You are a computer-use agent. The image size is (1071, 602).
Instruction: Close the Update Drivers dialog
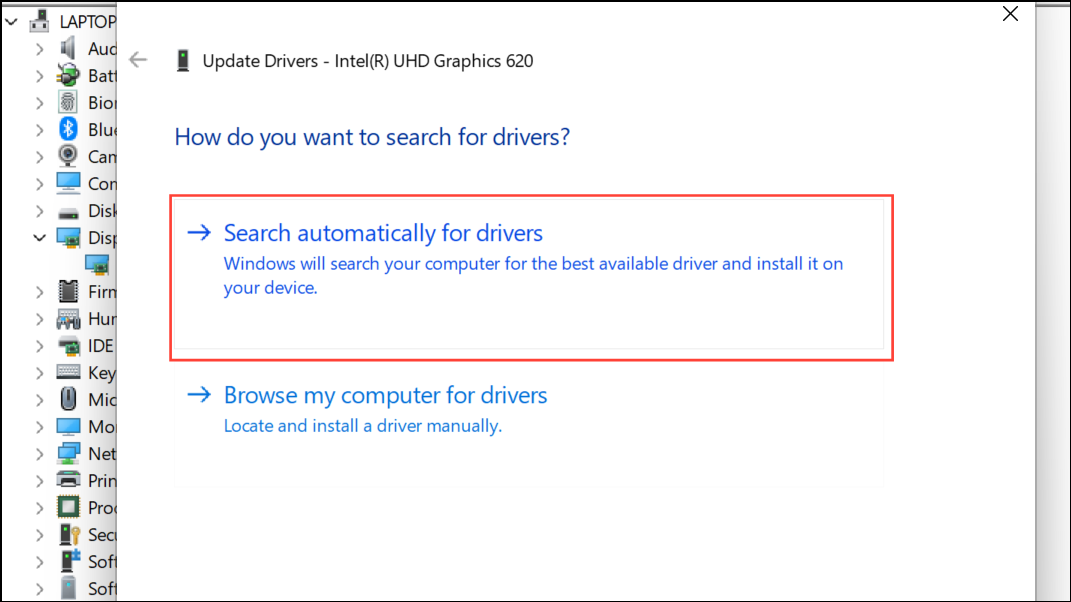coord(1010,14)
